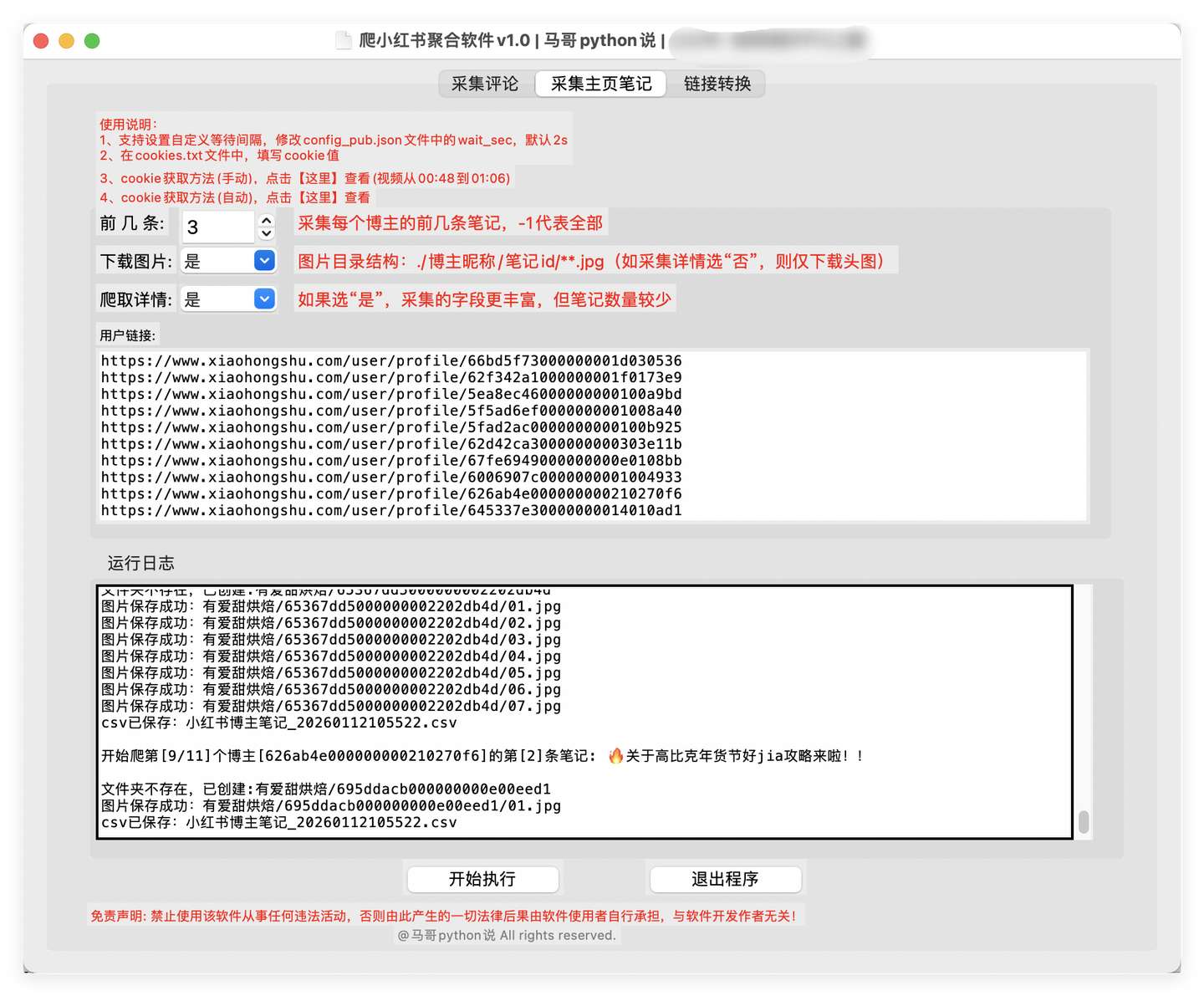
Task: Click the green zoom traffic light
Action: 92,39
